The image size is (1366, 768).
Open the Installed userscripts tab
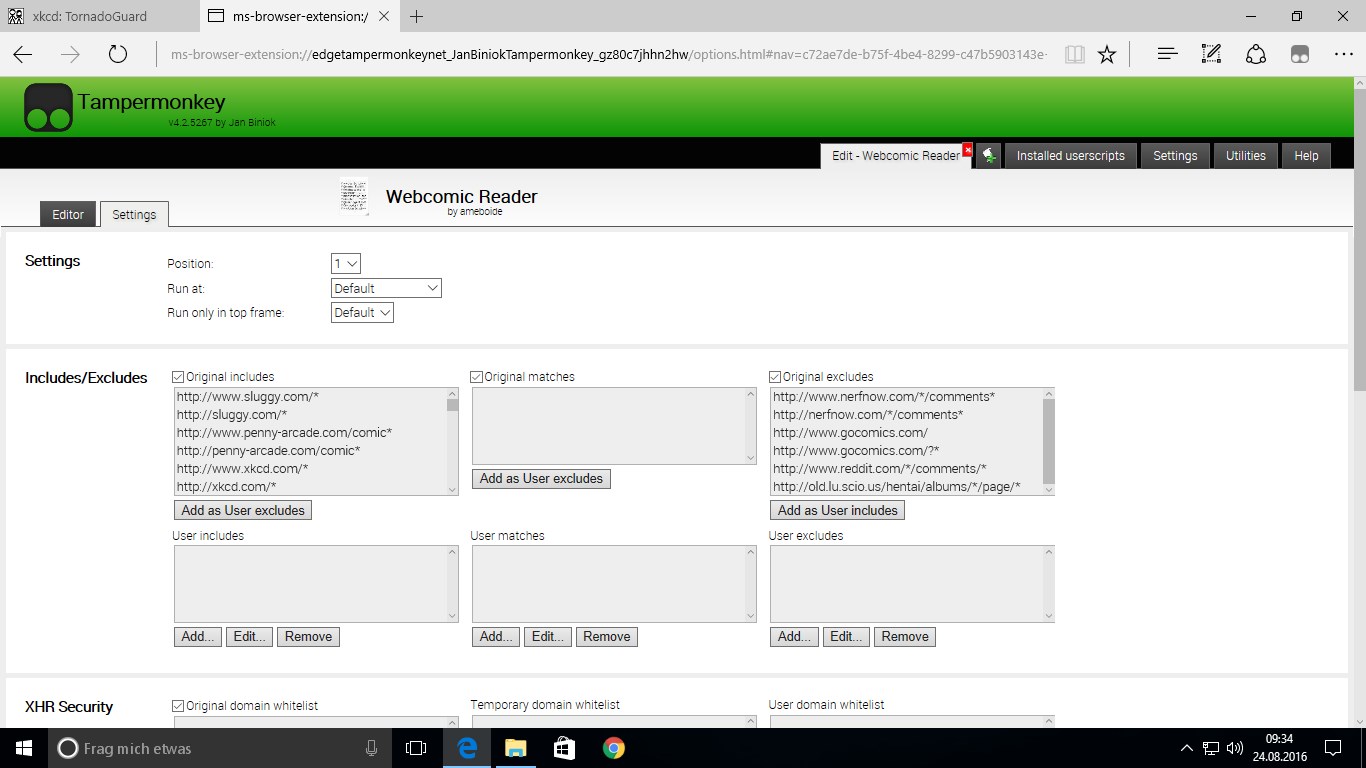coord(1070,155)
